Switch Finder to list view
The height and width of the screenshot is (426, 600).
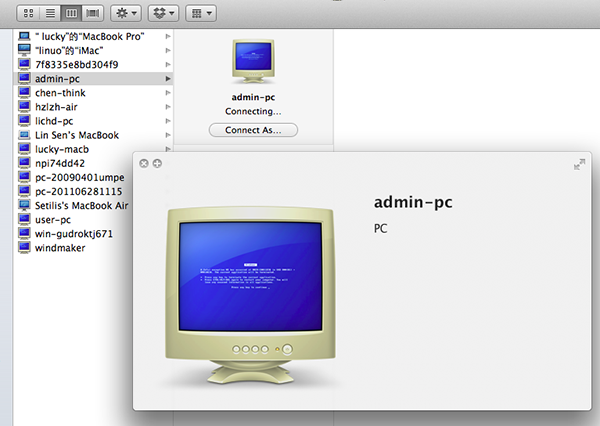click(50, 13)
